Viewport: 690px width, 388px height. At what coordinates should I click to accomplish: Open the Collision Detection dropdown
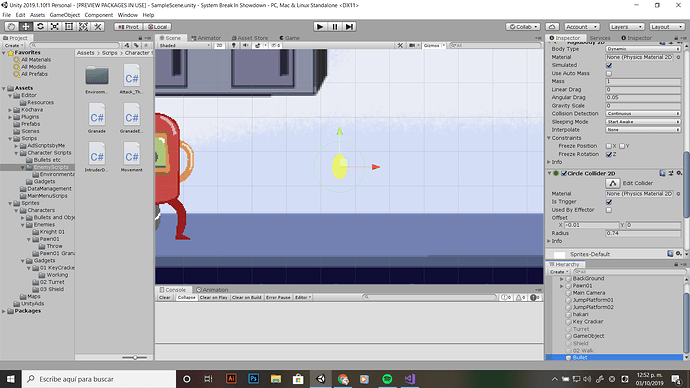[643, 113]
